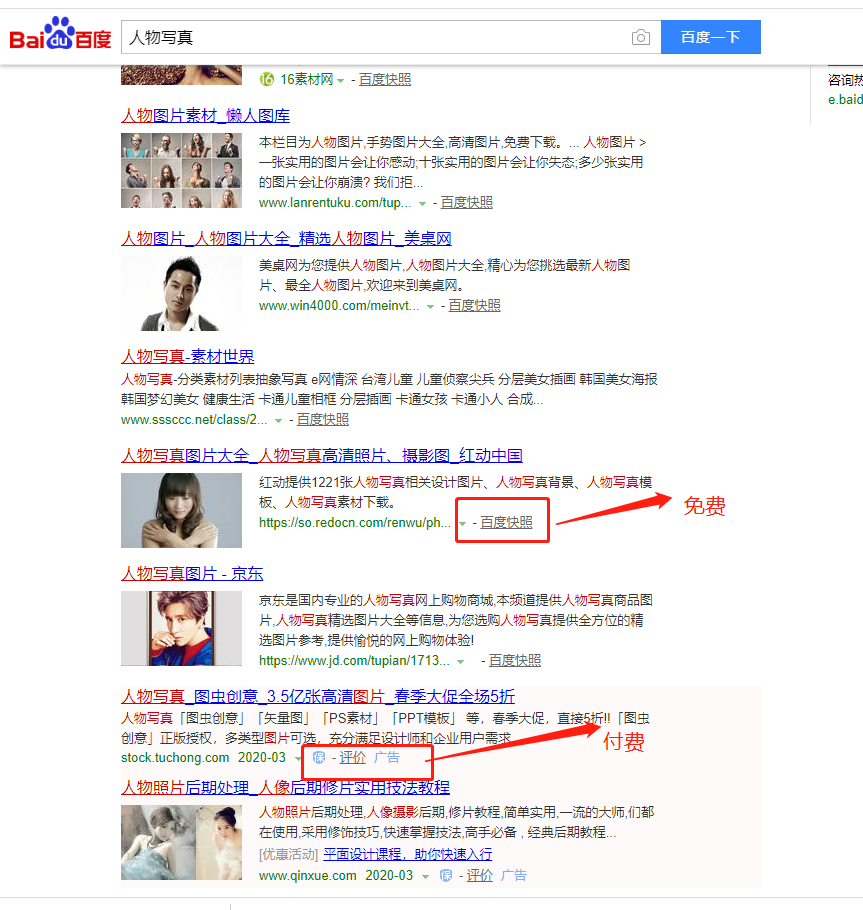The width and height of the screenshot is (863, 910).
Task: Open the 图虫创意 3.5亿张高清图片 ad title
Action: pos(318,696)
